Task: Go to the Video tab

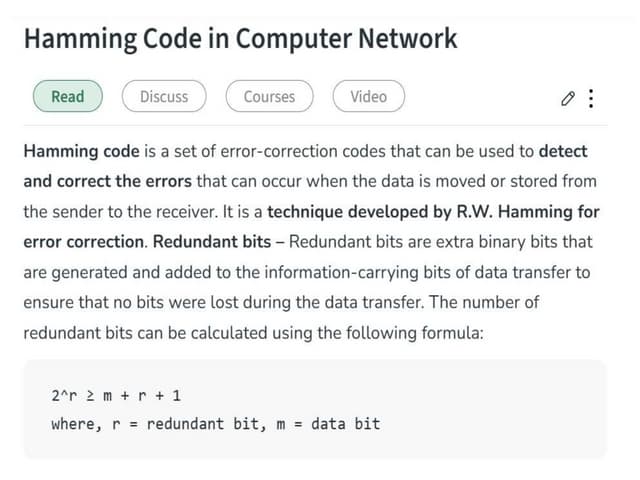Action: pos(368,97)
